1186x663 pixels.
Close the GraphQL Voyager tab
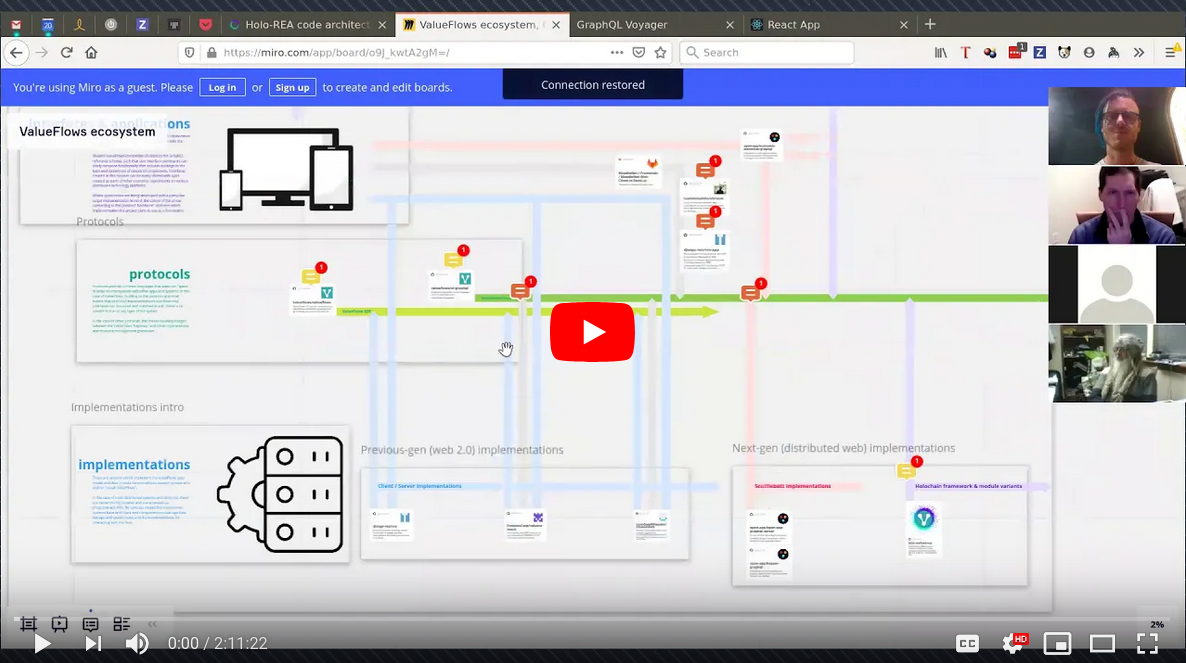(x=730, y=25)
